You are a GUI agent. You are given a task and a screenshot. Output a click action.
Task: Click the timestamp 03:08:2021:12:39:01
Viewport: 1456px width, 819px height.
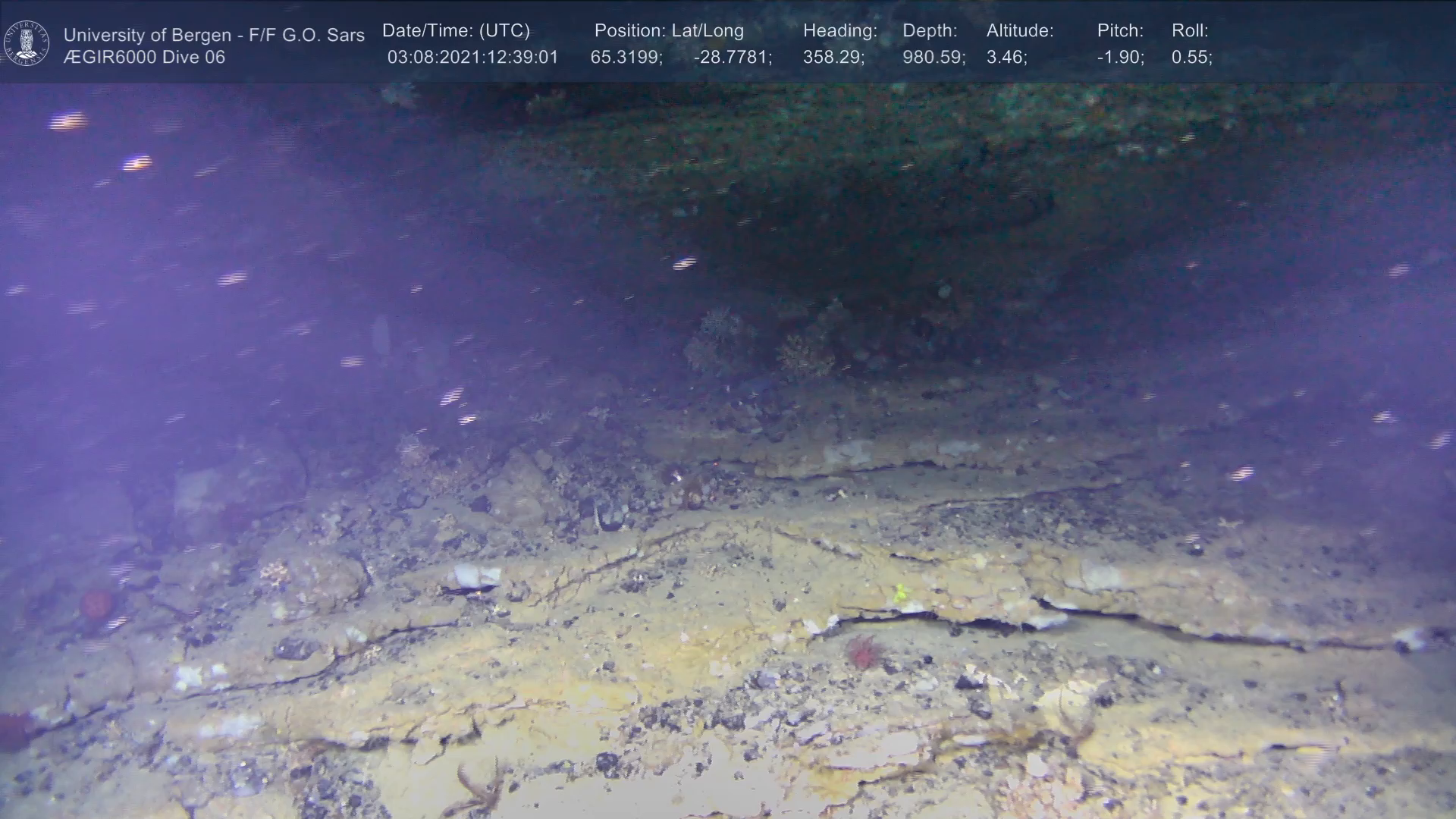pos(472,58)
